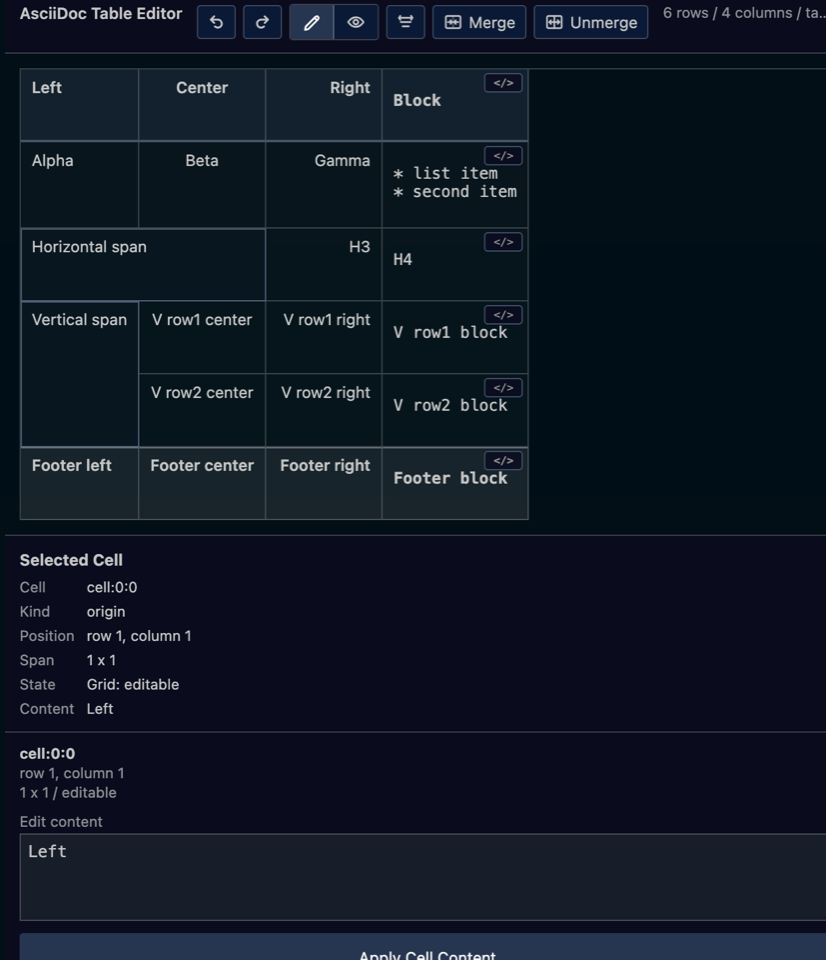Select the Block header cell text
Viewport: 826px width, 960px height.
pos(417,100)
